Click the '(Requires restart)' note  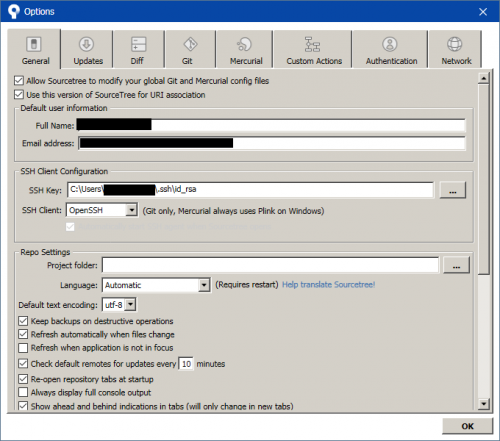(247, 285)
